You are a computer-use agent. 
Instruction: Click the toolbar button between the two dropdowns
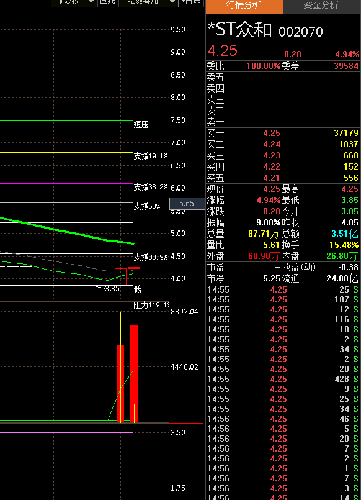(x=107, y=2)
